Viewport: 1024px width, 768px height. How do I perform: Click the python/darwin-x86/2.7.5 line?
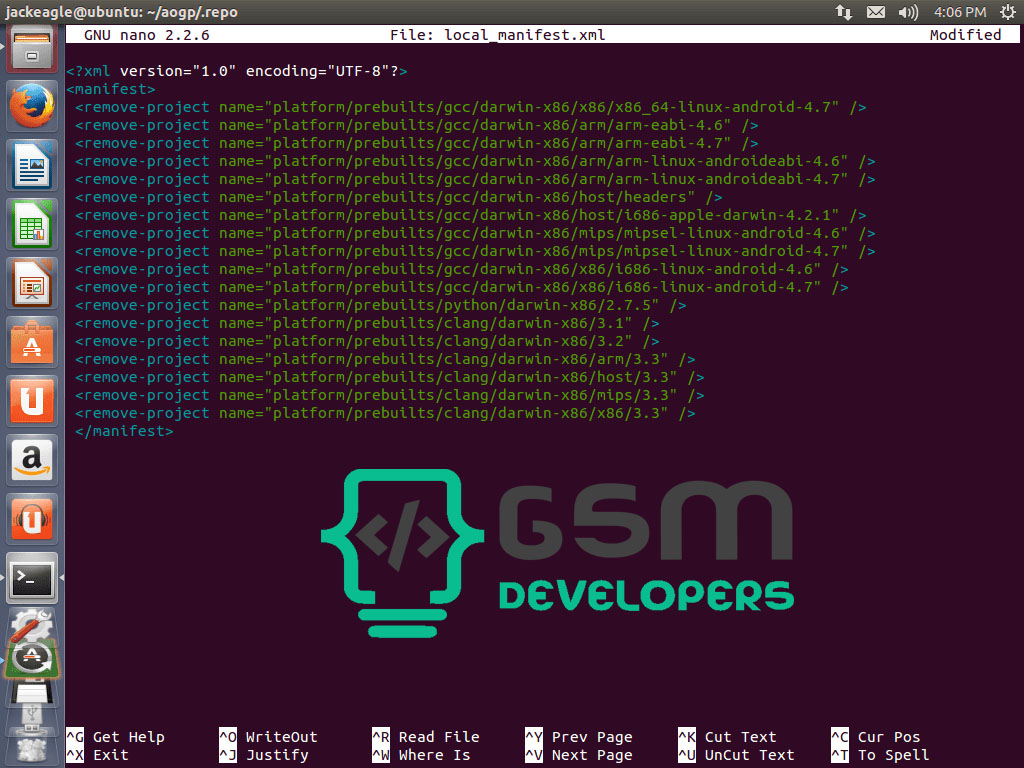[381, 305]
